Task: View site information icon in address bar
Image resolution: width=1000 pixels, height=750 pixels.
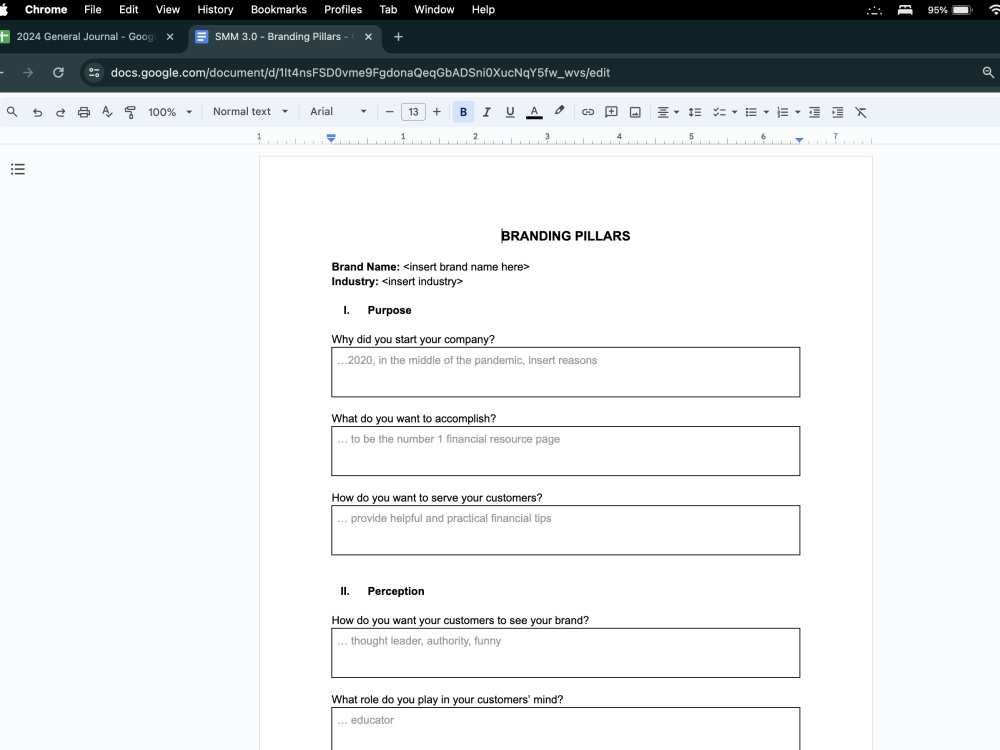Action: [94, 73]
